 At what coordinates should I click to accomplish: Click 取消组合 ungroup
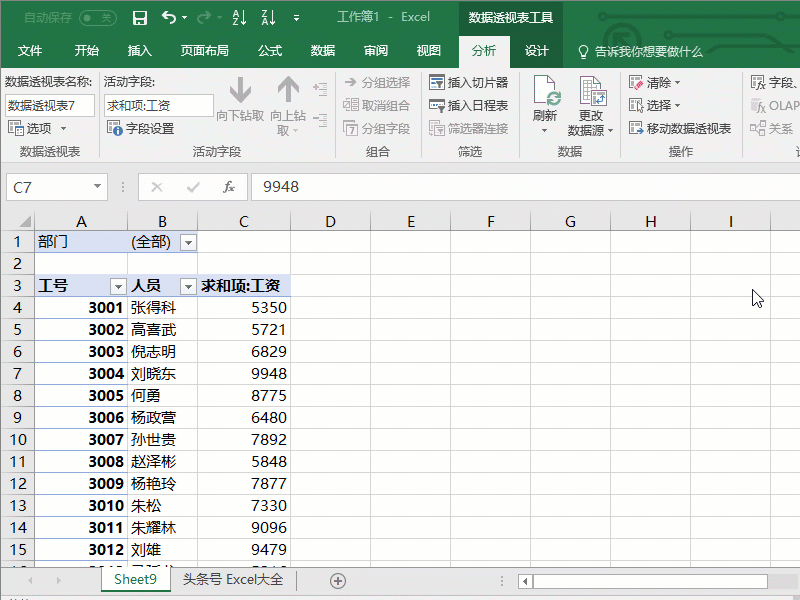point(377,105)
